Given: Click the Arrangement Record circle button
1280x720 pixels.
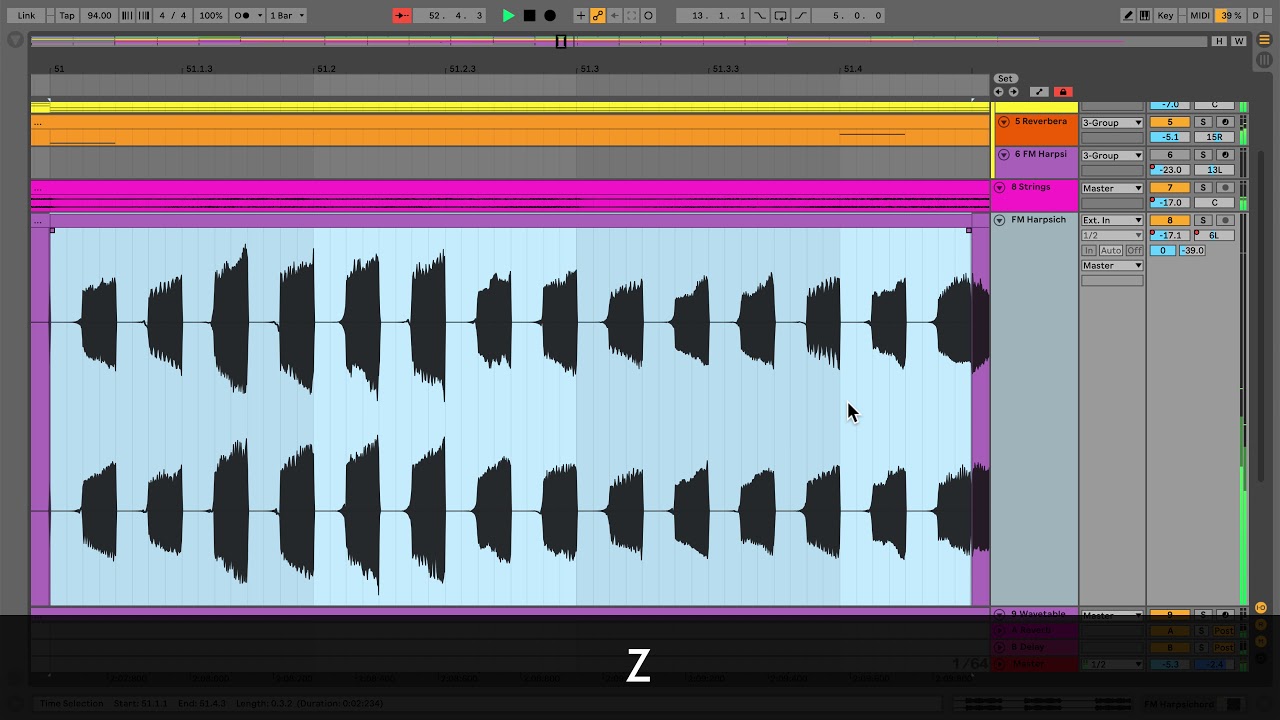Looking at the screenshot, I should point(550,15).
